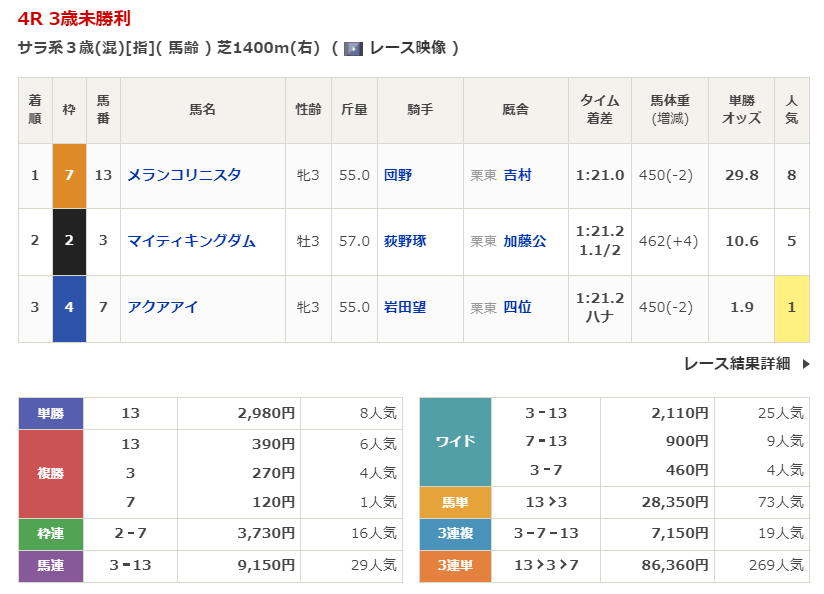This screenshot has width=824, height=594.
Task: Click the black frame number 2 cell
Action: (x=69, y=241)
